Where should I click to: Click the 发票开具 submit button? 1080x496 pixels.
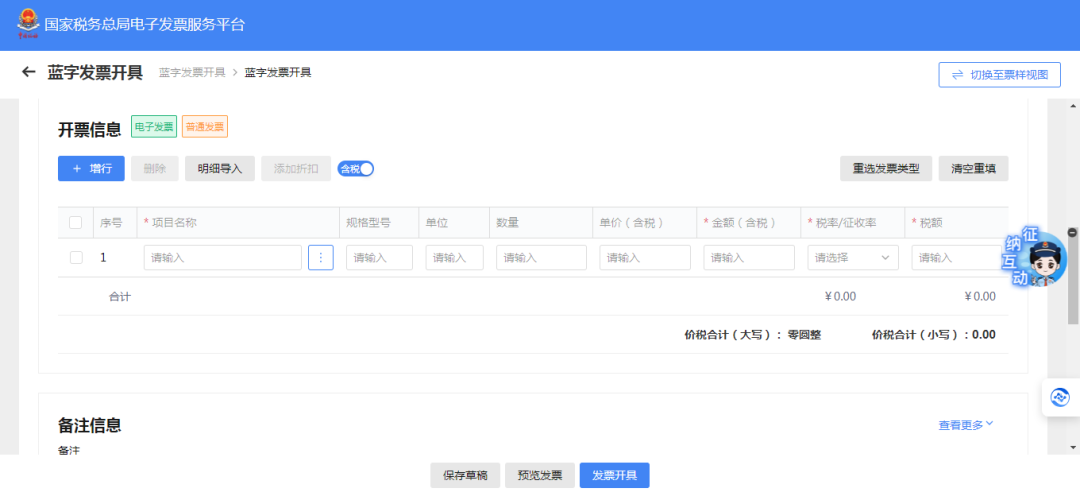tap(614, 476)
